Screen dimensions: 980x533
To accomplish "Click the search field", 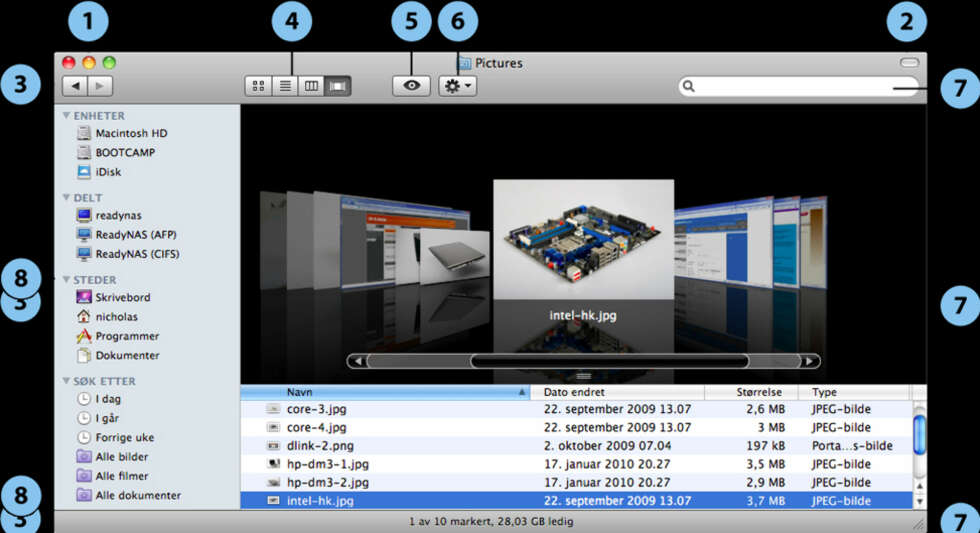I will click(x=799, y=86).
